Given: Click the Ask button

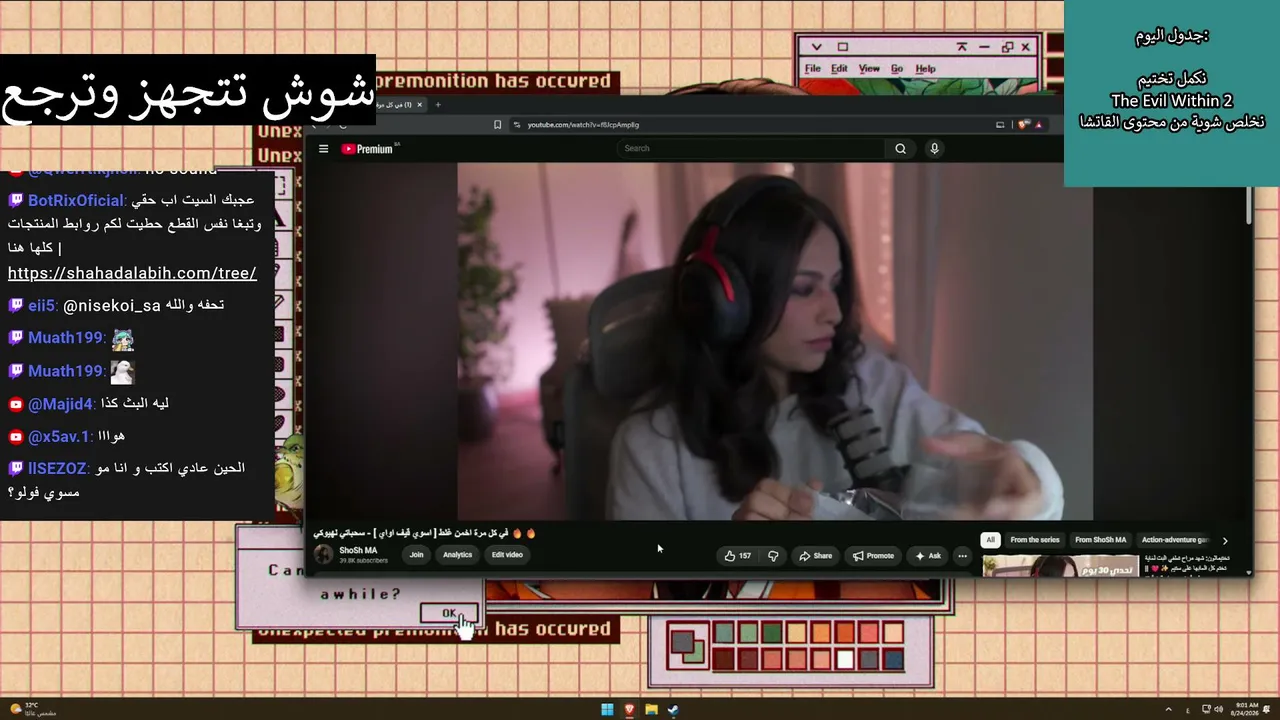Looking at the screenshot, I should pos(928,556).
